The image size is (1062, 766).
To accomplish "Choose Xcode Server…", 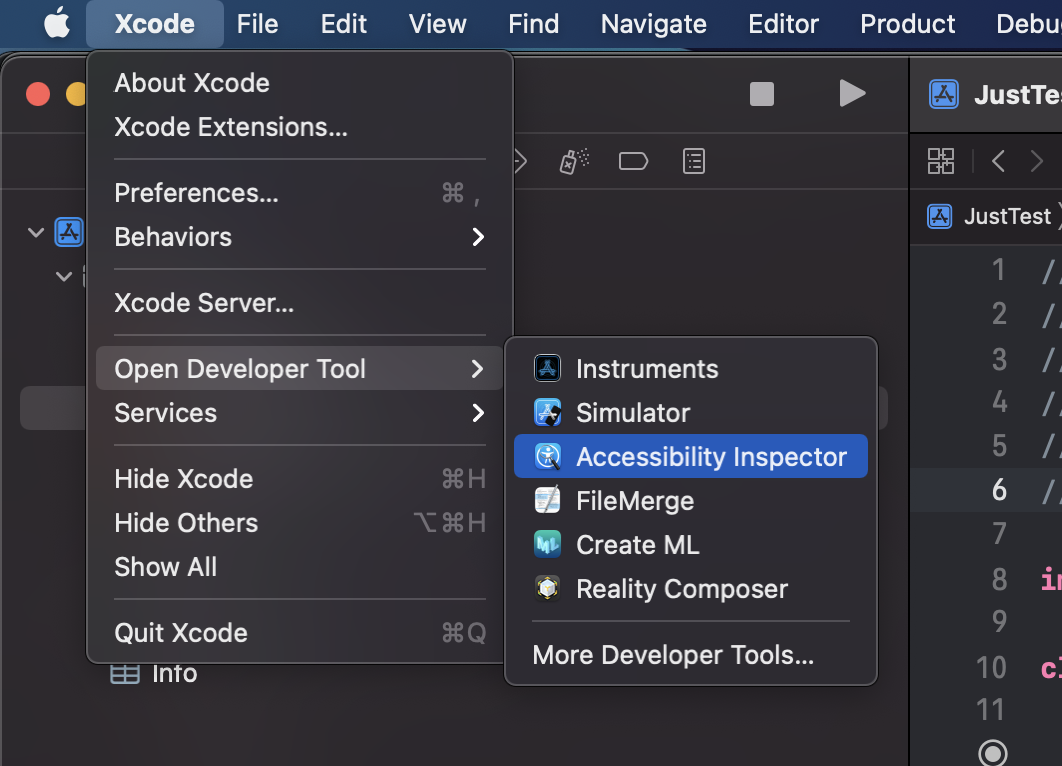I will [299, 303].
